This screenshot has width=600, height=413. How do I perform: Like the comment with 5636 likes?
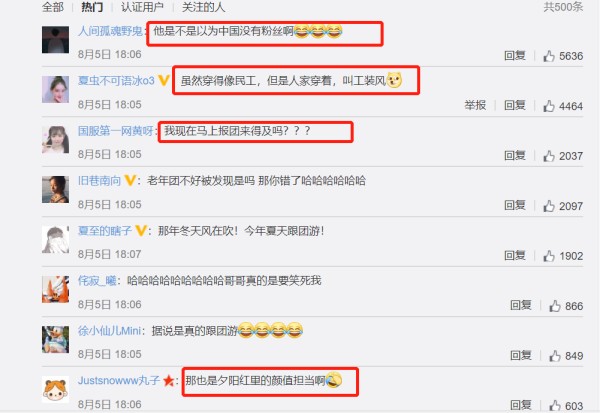pos(549,56)
